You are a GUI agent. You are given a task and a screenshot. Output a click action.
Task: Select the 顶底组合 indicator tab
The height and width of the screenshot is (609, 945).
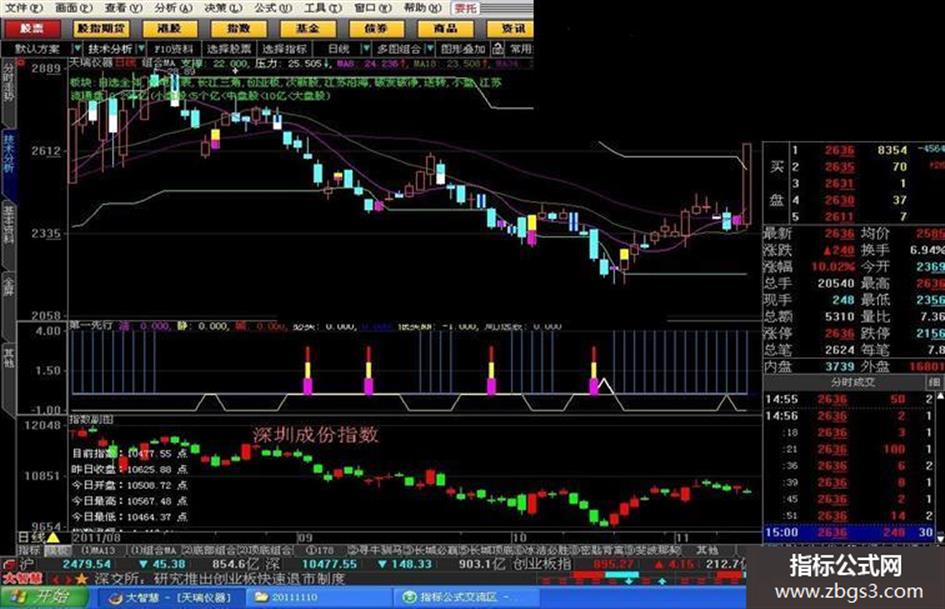(x=265, y=550)
